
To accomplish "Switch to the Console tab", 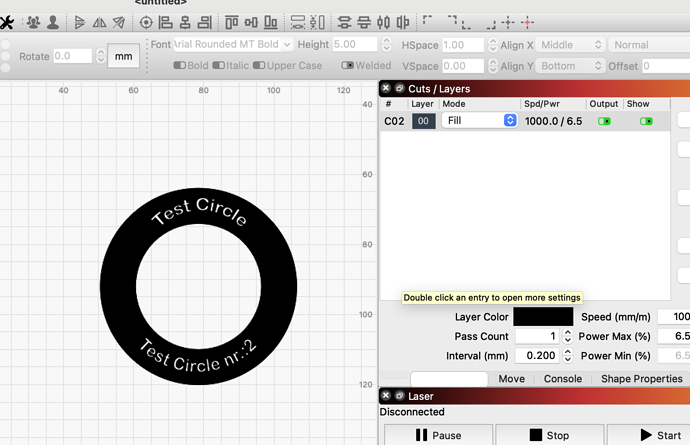I will [x=562, y=379].
